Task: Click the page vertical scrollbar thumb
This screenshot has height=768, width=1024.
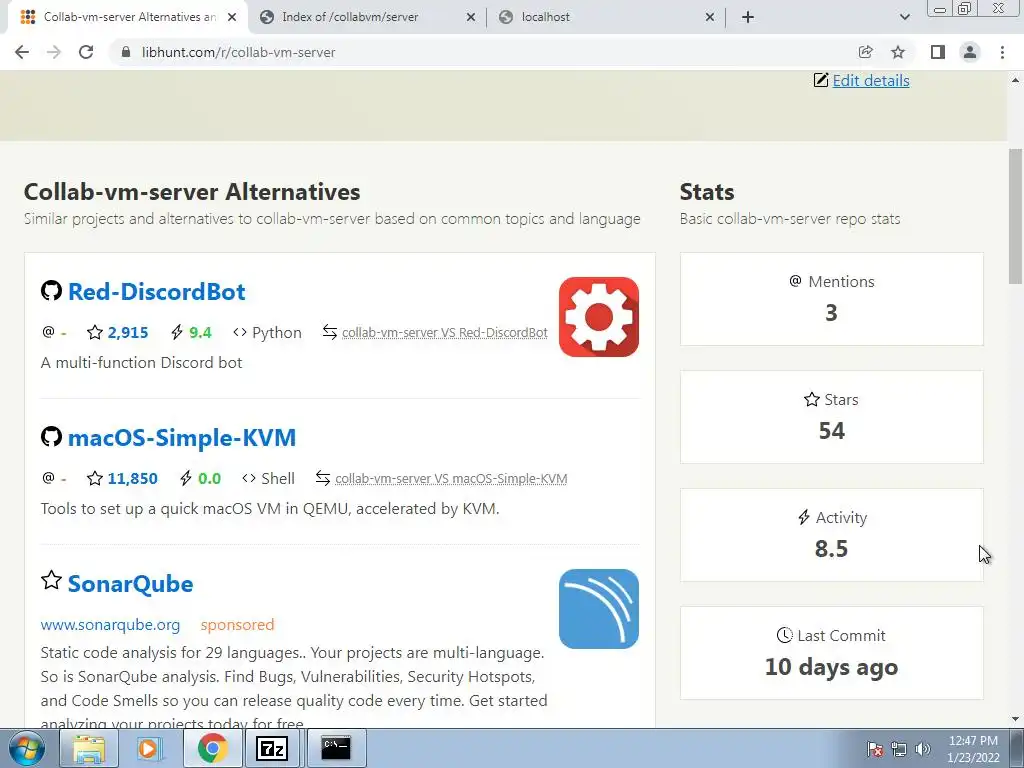Action: [x=1015, y=216]
